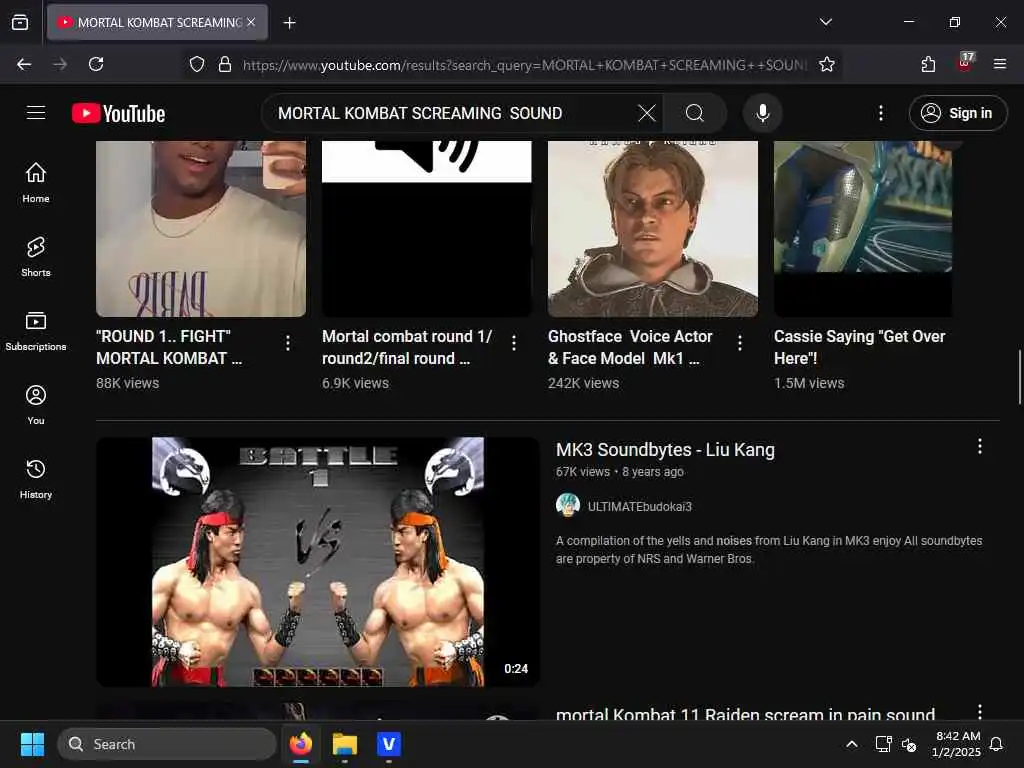Click title "ROUND 1.. FIGHT" MORTAL KOMBAT
The width and height of the screenshot is (1024, 768).
169,347
